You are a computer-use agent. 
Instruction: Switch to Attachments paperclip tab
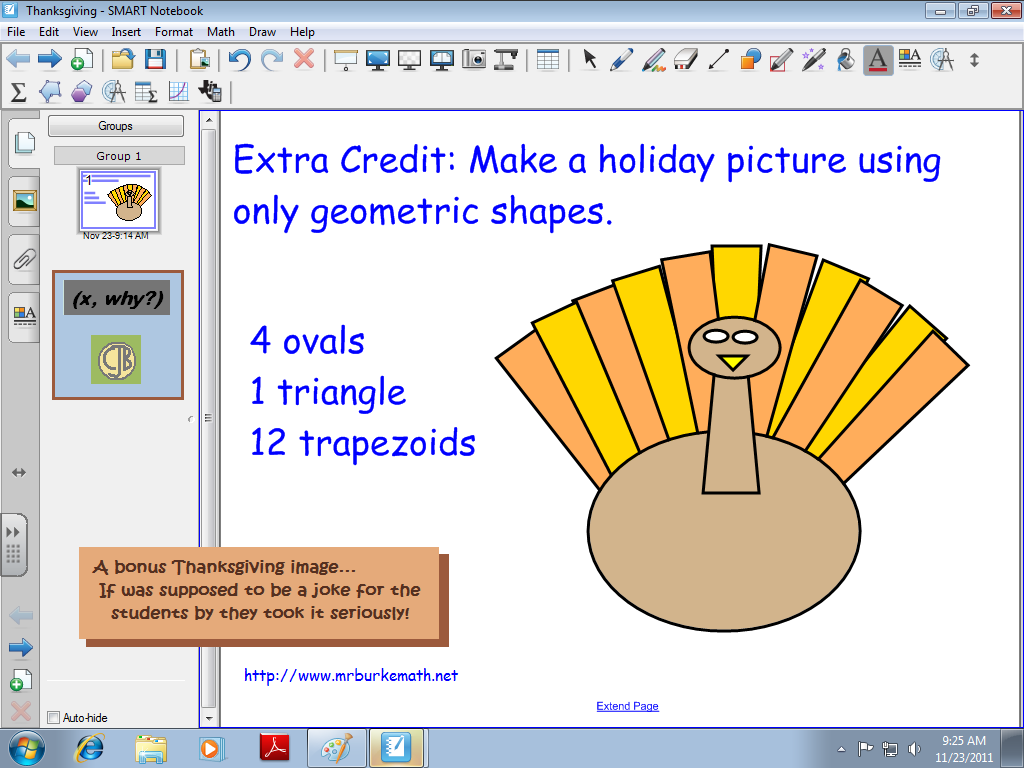[x=24, y=259]
